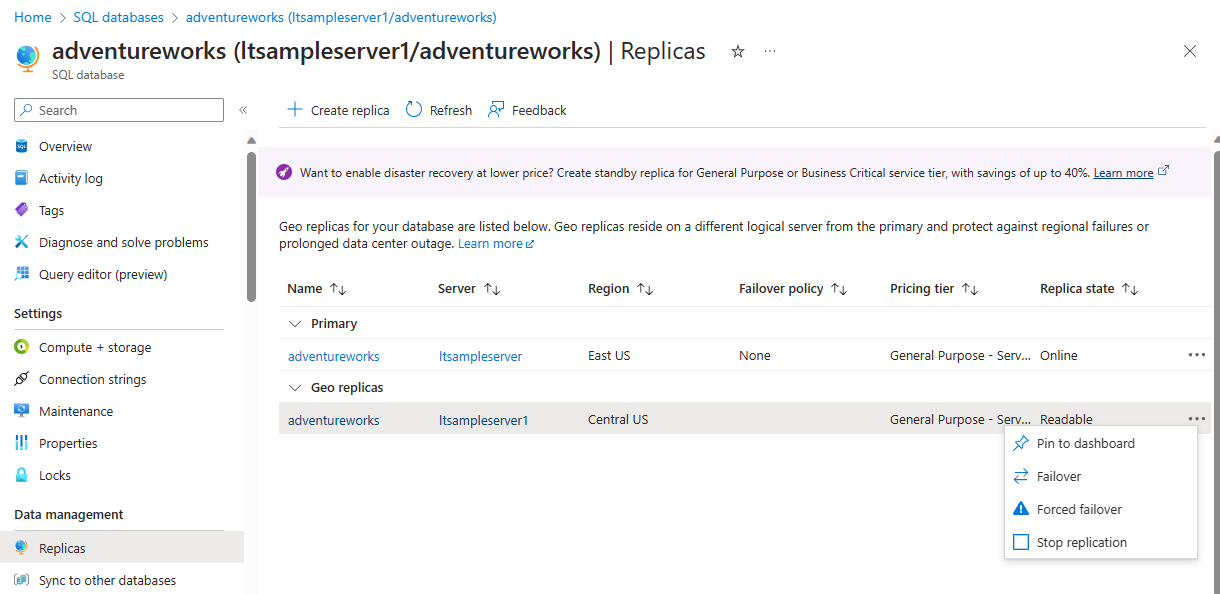Choose Stop replication from context menu

pyautogui.click(x=1101, y=542)
